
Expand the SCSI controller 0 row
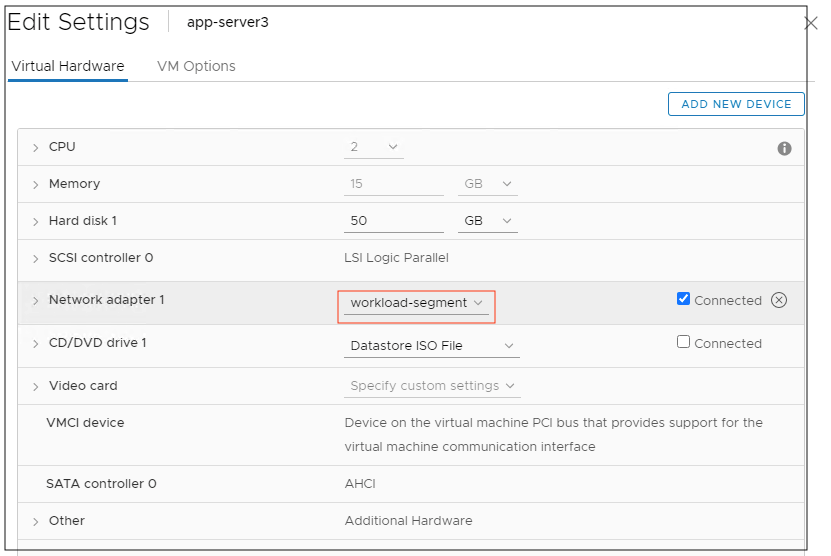click(x=36, y=259)
